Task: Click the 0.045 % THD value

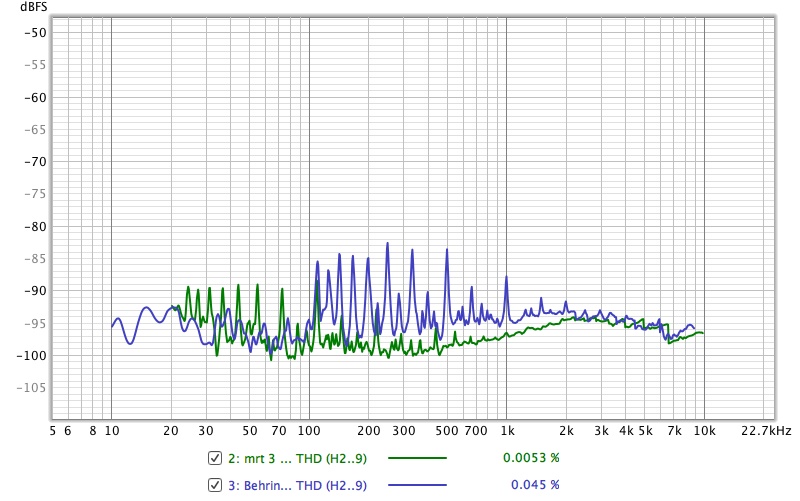Action: coord(535,484)
